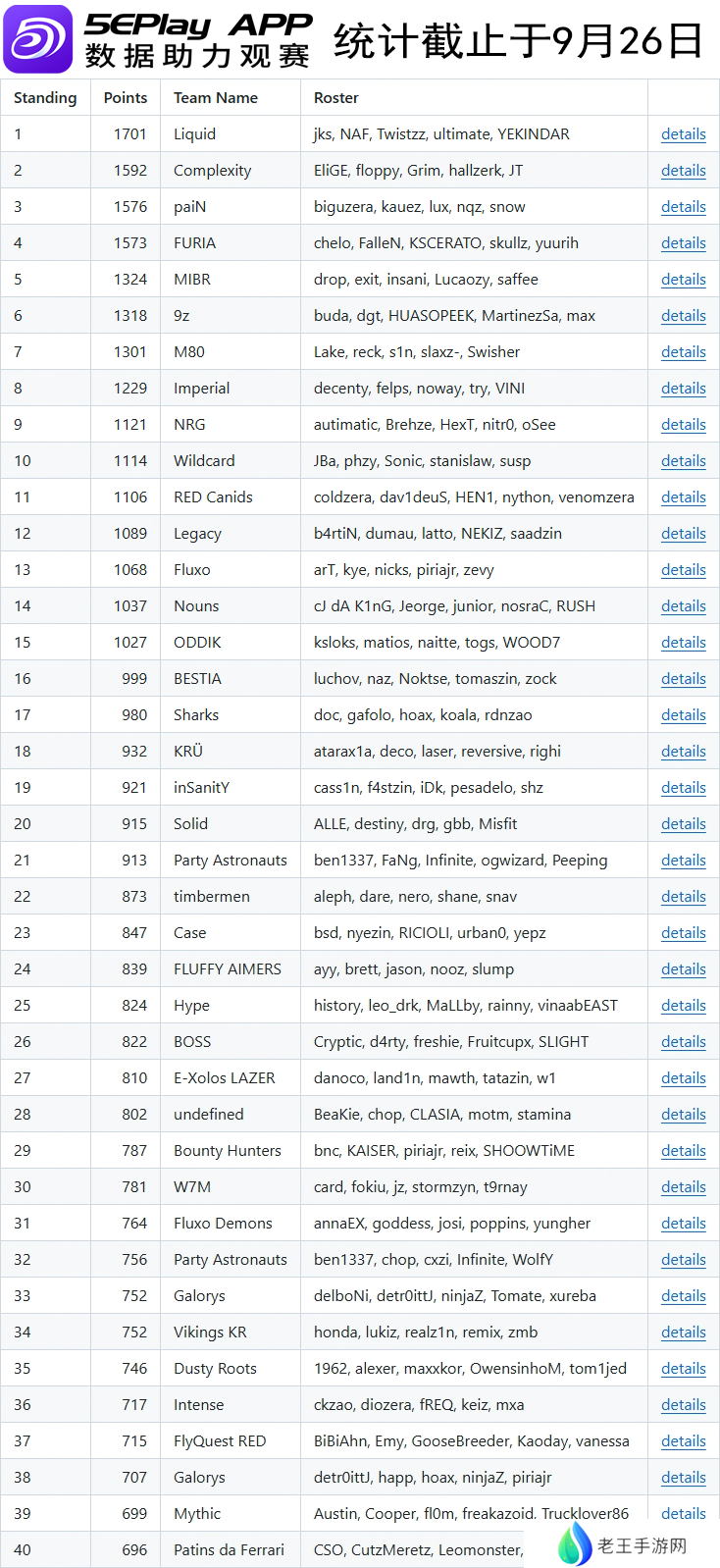
Task: Open details link for BOSS
Action: click(684, 1042)
